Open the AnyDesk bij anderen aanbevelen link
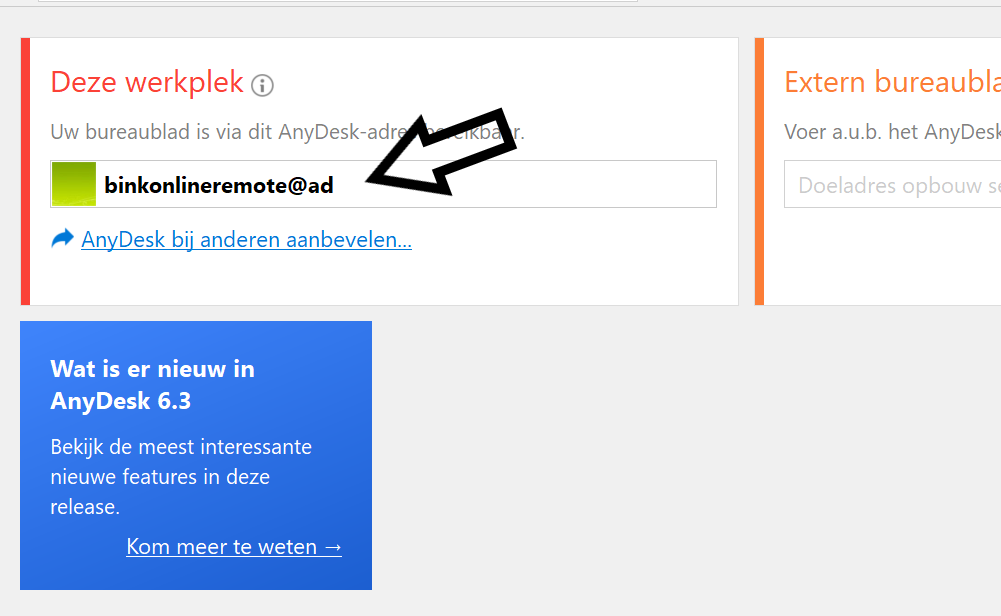1001x616 pixels. pos(246,239)
